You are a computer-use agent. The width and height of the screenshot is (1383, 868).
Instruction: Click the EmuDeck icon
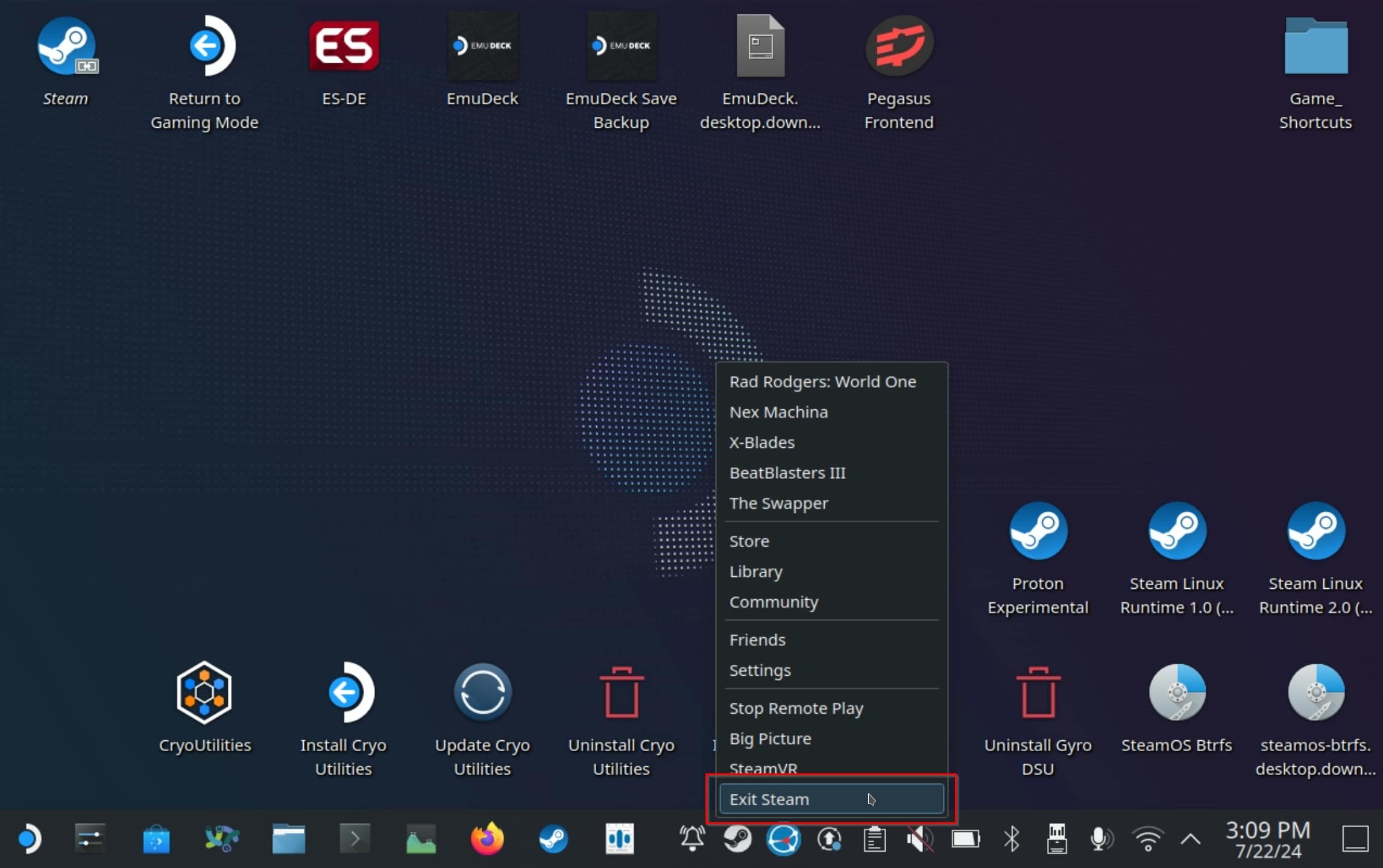tap(483, 46)
